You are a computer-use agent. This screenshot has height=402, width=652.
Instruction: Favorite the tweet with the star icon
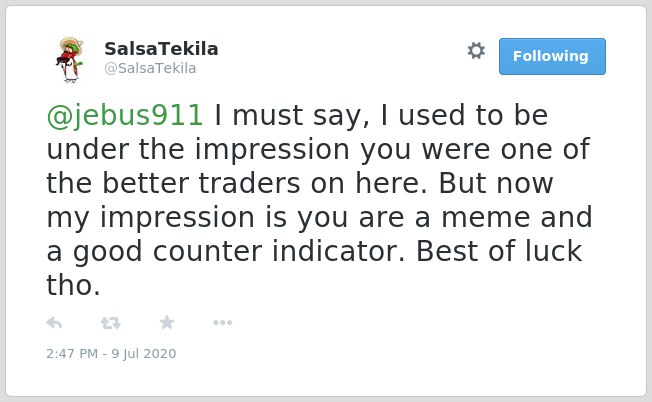point(167,322)
